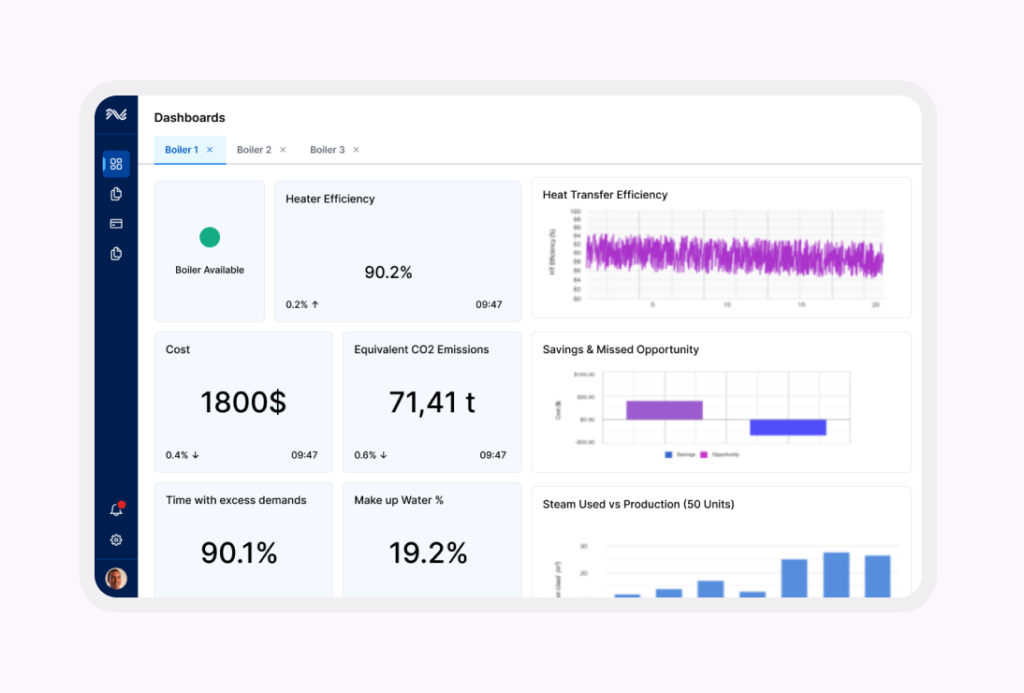Screen dimensions: 1024x693
Task: Click the Heat Transfer Efficiency line chart
Action: pyautogui.click(x=733, y=255)
